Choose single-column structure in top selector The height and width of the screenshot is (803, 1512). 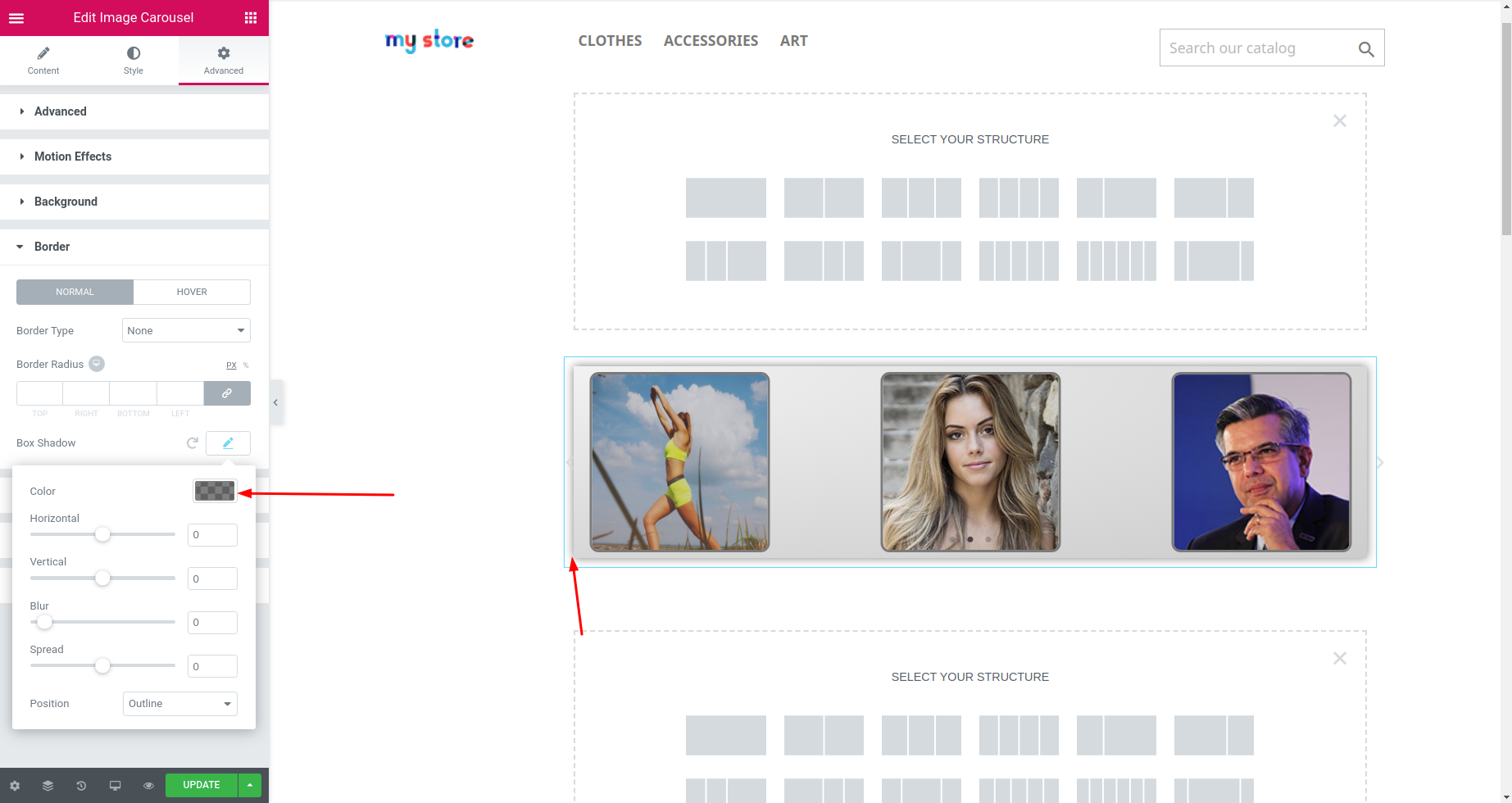coord(726,197)
